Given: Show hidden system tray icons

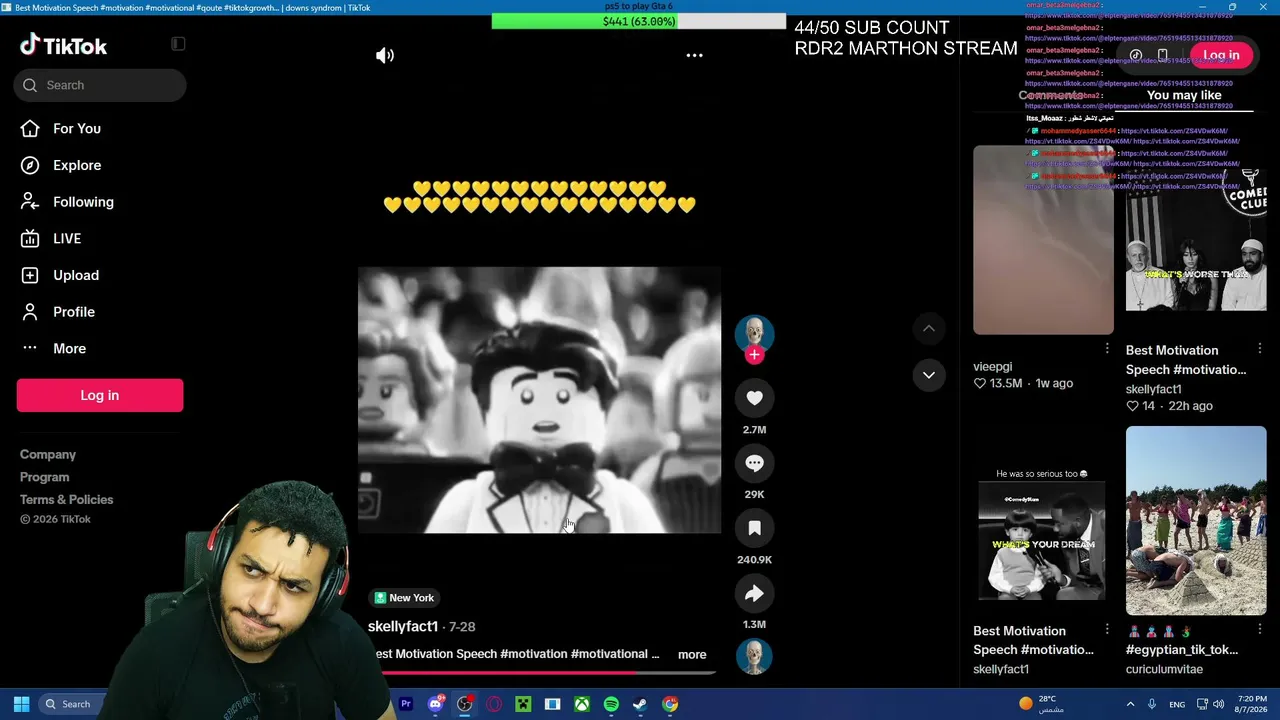Looking at the screenshot, I should point(1131,704).
